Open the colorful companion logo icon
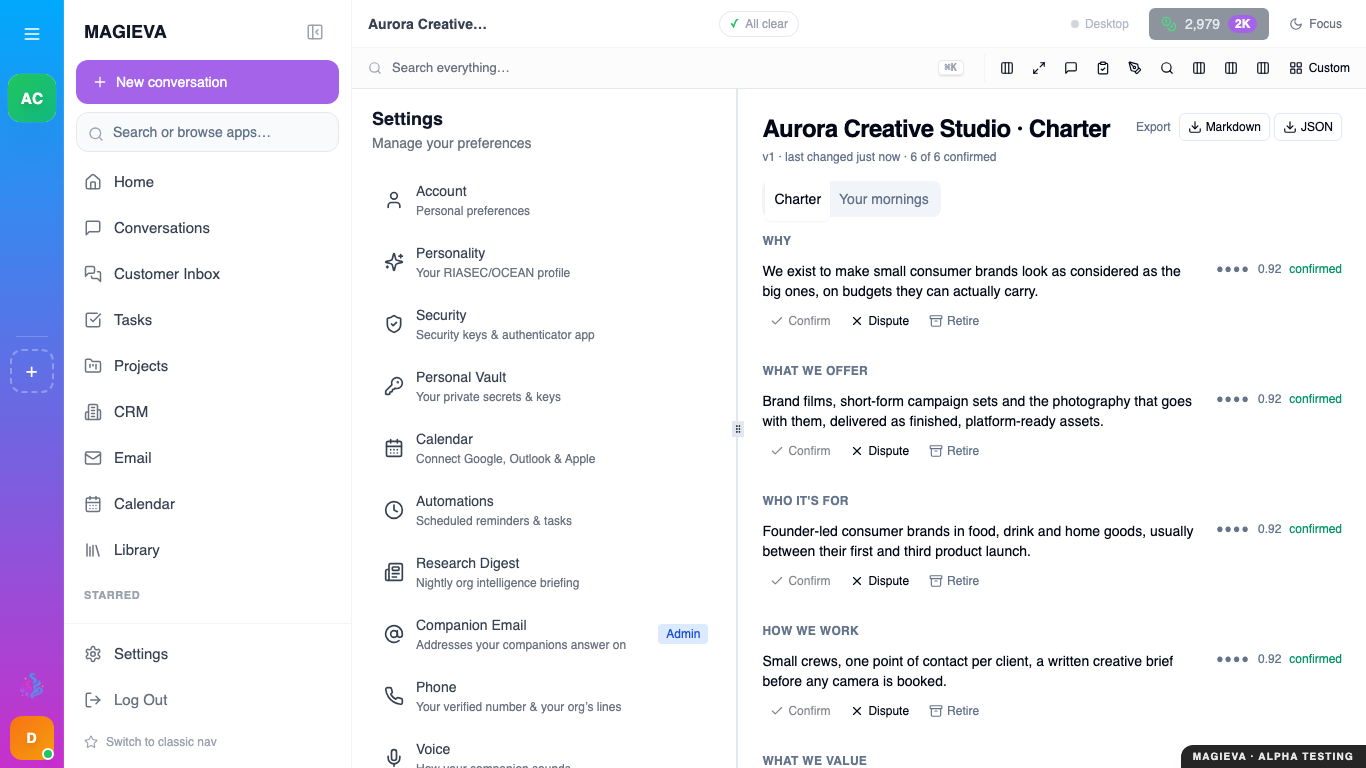The height and width of the screenshot is (768, 1366). 32,686
